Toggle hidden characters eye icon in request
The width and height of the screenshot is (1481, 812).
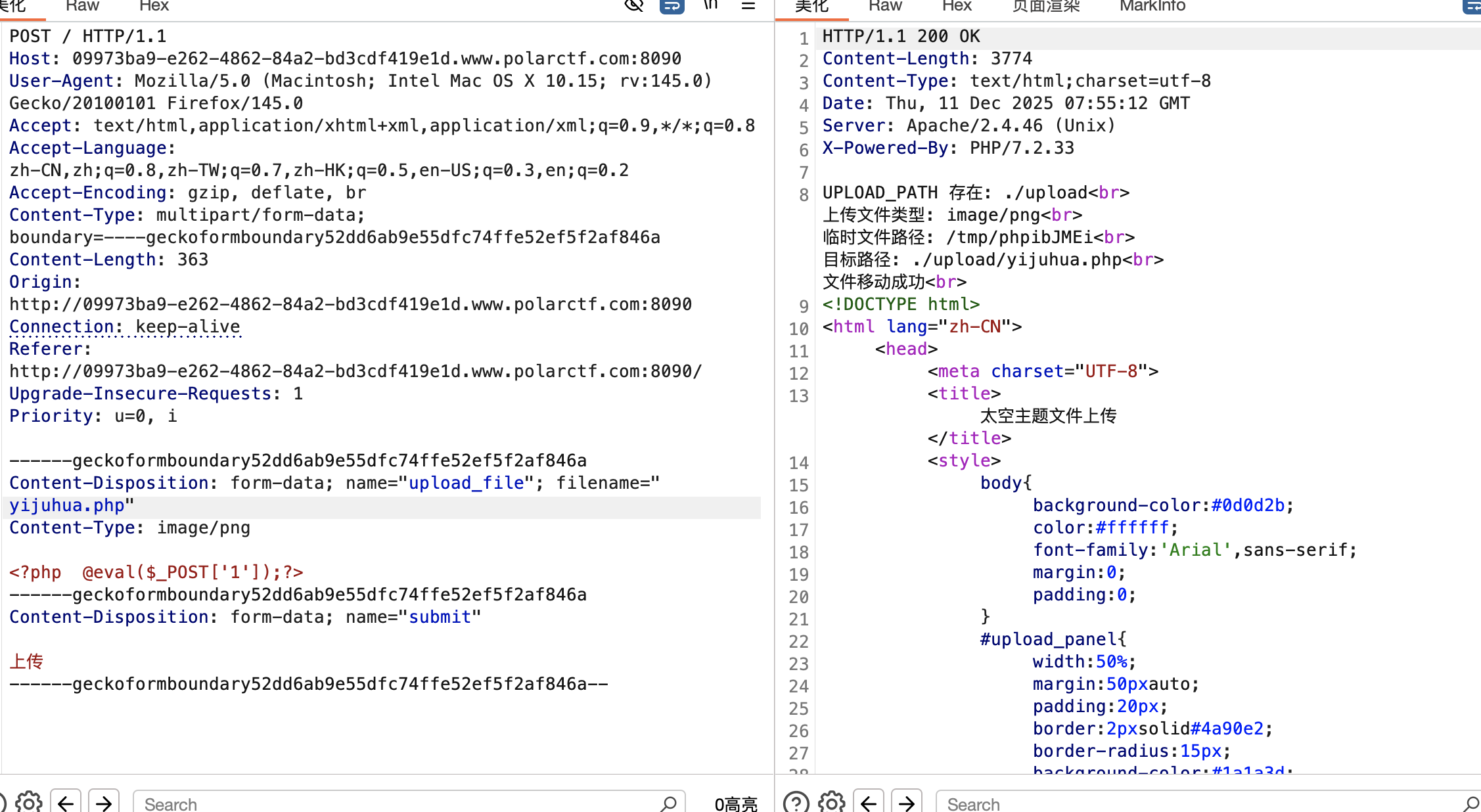(633, 6)
